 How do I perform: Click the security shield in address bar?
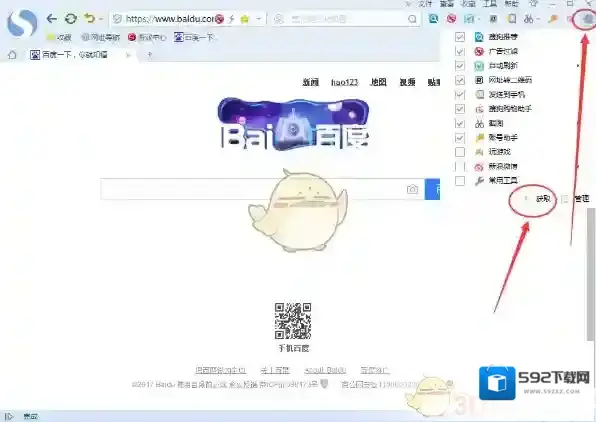point(118,19)
